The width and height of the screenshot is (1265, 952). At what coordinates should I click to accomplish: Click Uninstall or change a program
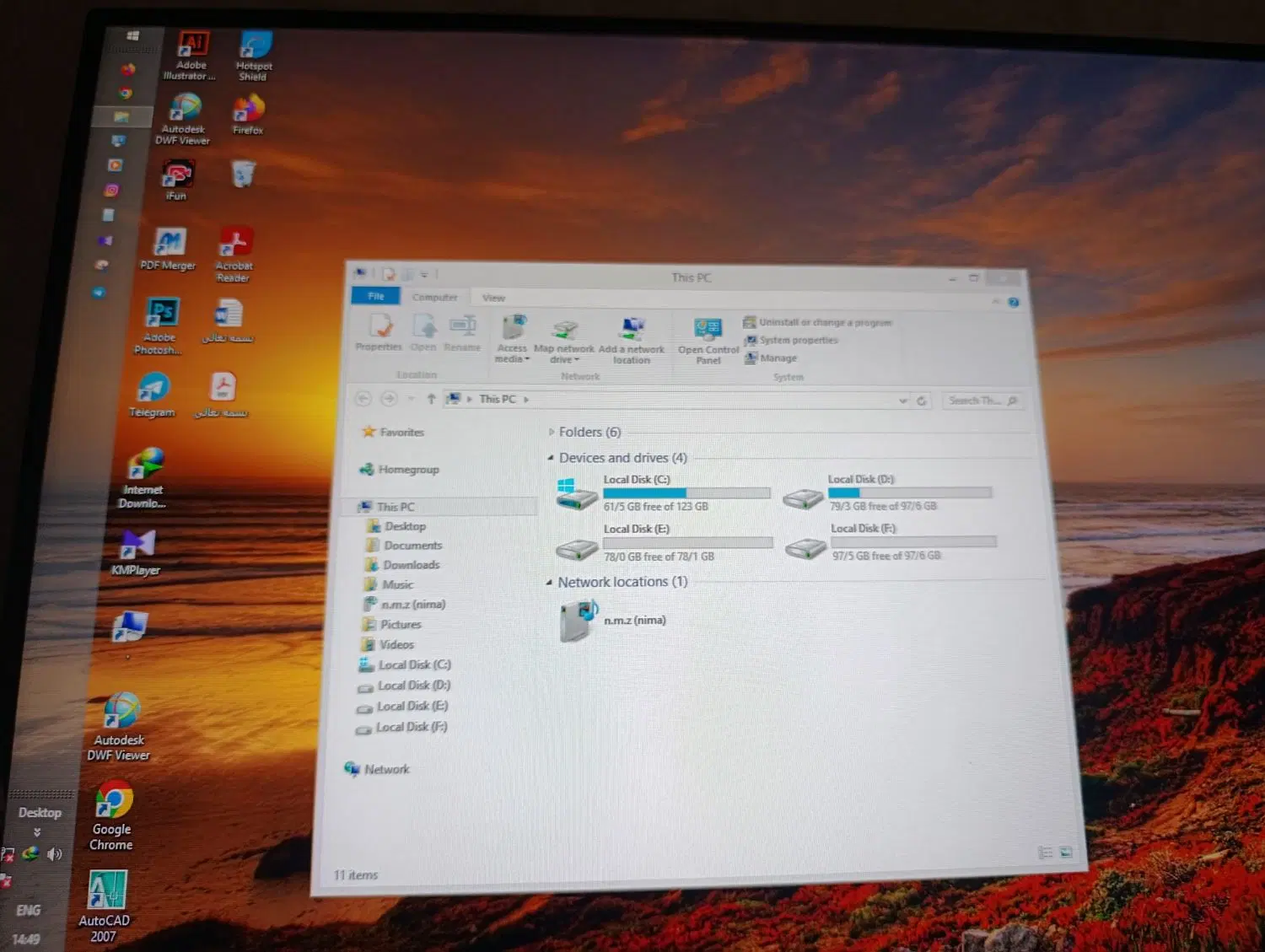click(817, 322)
